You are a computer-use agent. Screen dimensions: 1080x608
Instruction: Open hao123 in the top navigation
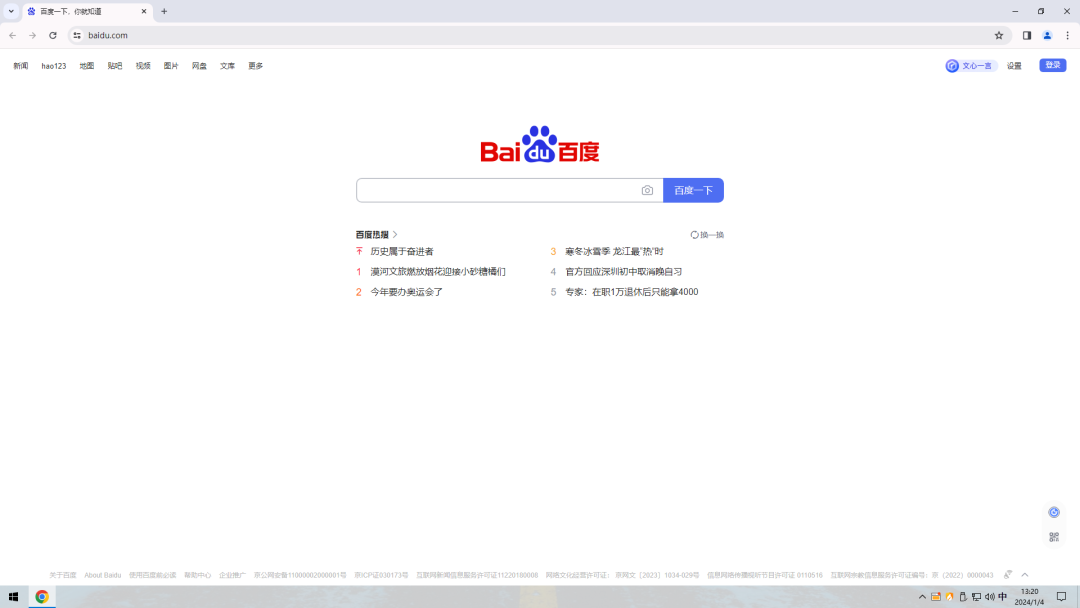click(x=54, y=66)
